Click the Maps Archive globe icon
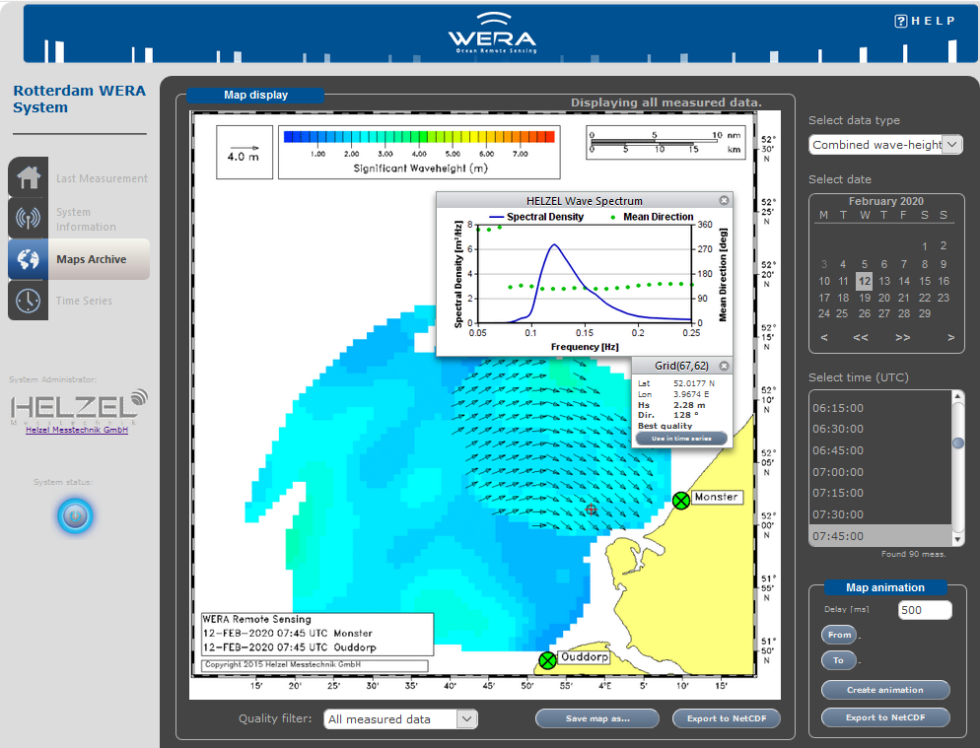Image resolution: width=980 pixels, height=748 pixels. pos(28,259)
